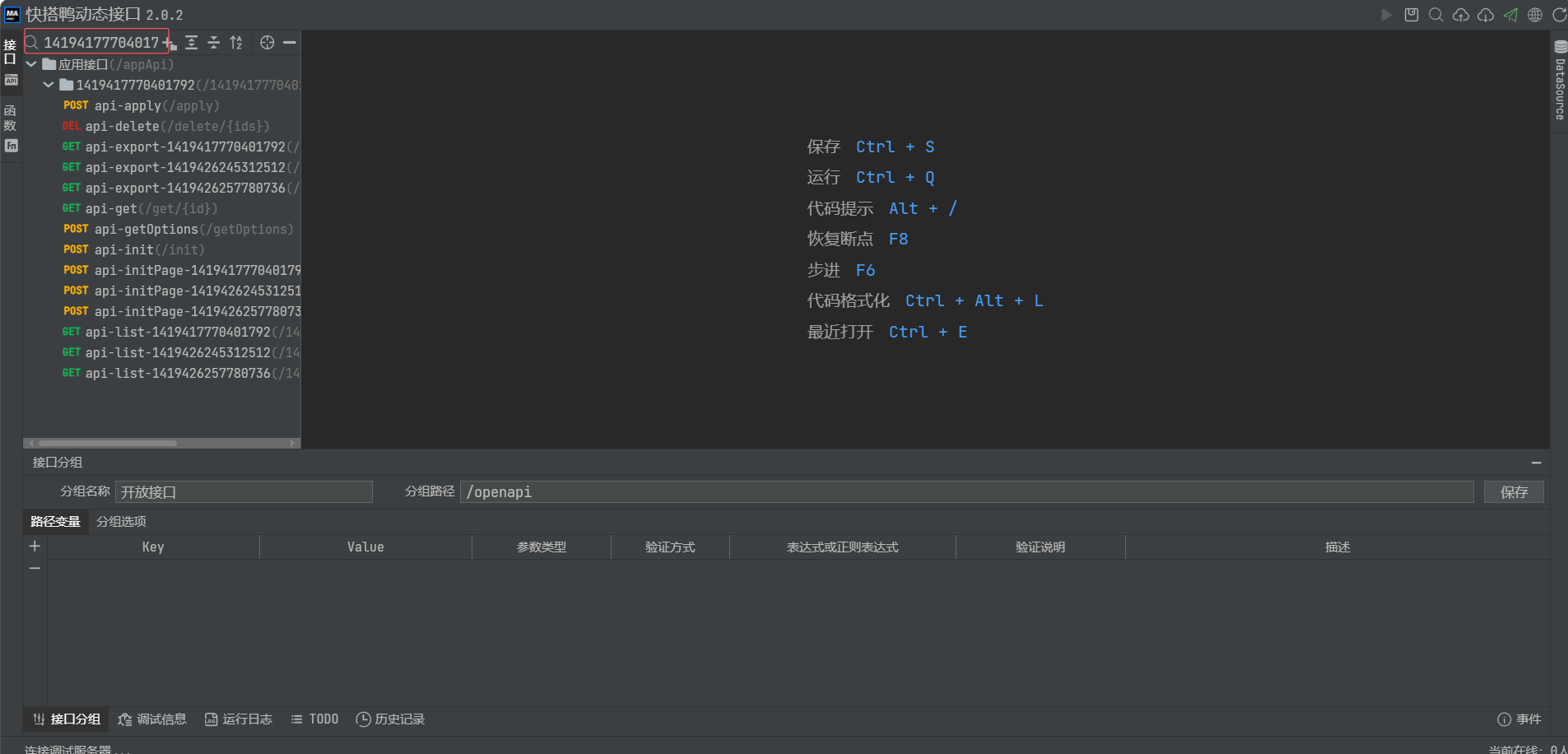The height and width of the screenshot is (754, 1568).
Task: Collapse the 1419417770401792 subfolder
Action: [x=49, y=85]
